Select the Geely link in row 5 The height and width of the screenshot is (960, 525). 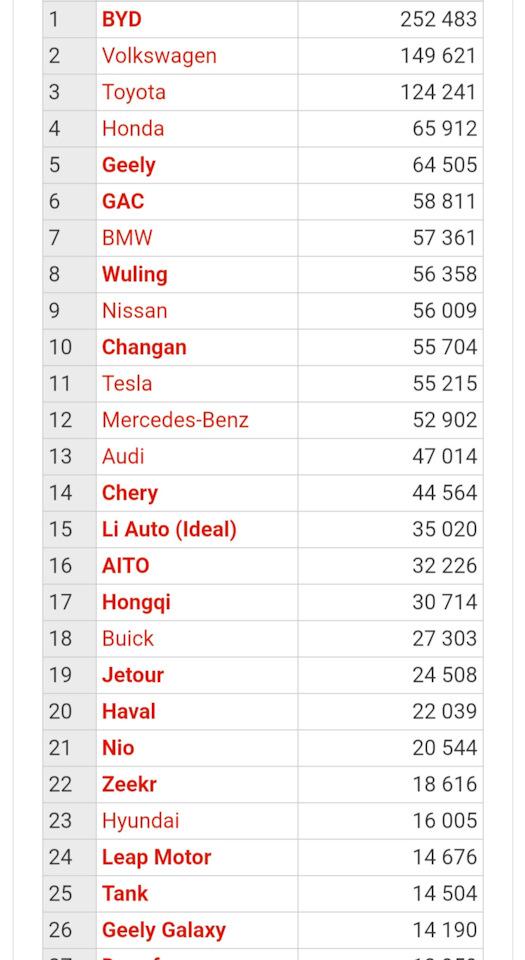point(128,165)
